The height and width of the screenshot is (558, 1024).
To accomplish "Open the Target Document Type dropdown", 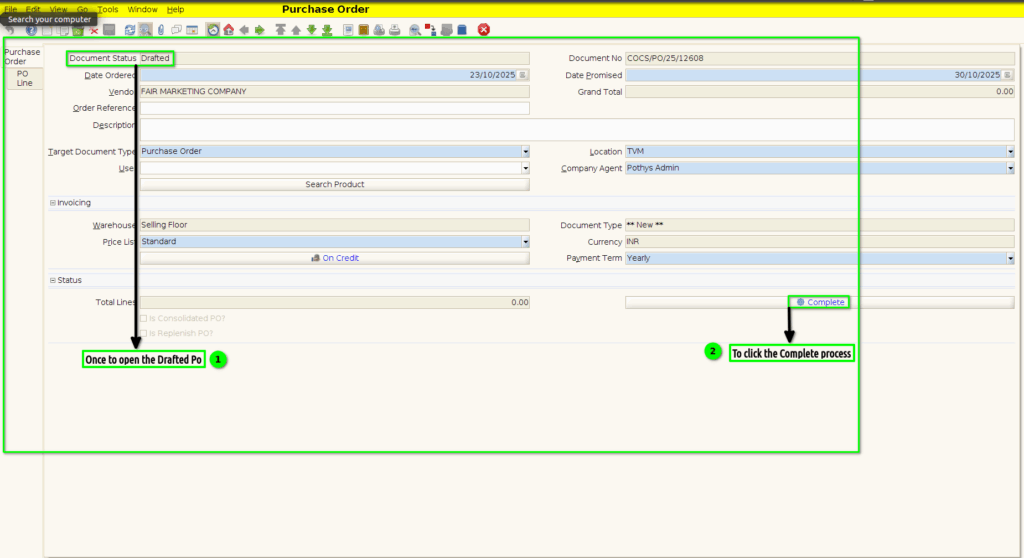I will coord(525,152).
